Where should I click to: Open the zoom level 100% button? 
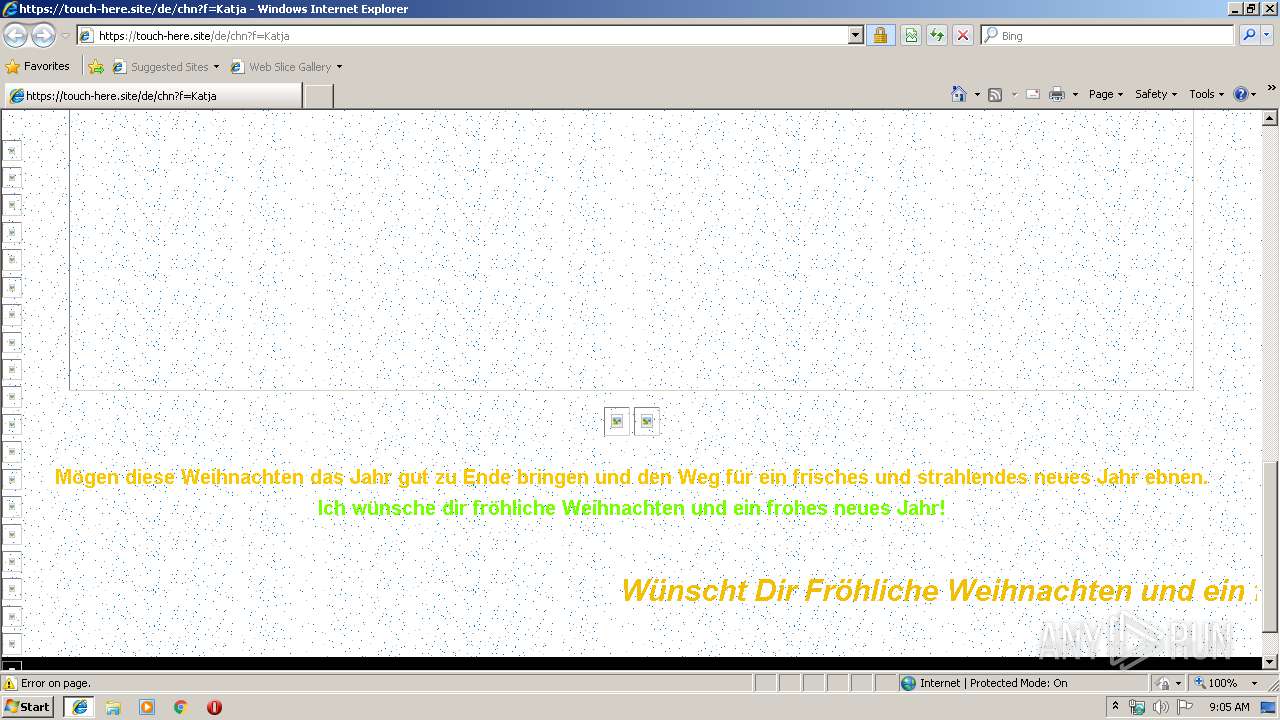1215,683
